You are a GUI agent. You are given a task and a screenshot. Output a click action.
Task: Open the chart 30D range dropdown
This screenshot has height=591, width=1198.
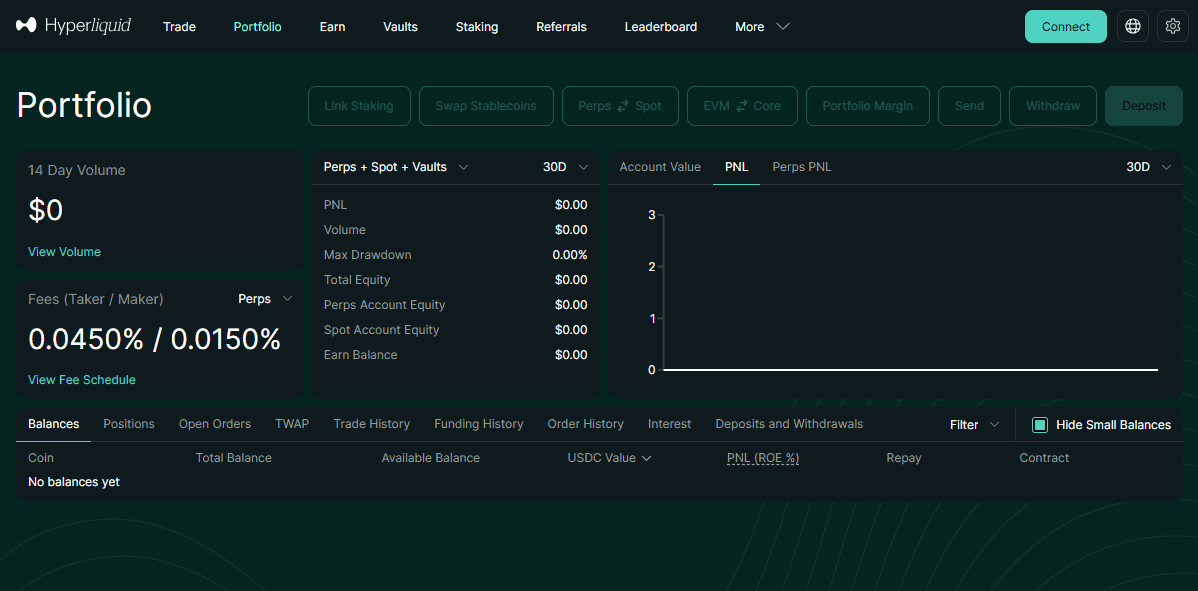coord(1148,166)
